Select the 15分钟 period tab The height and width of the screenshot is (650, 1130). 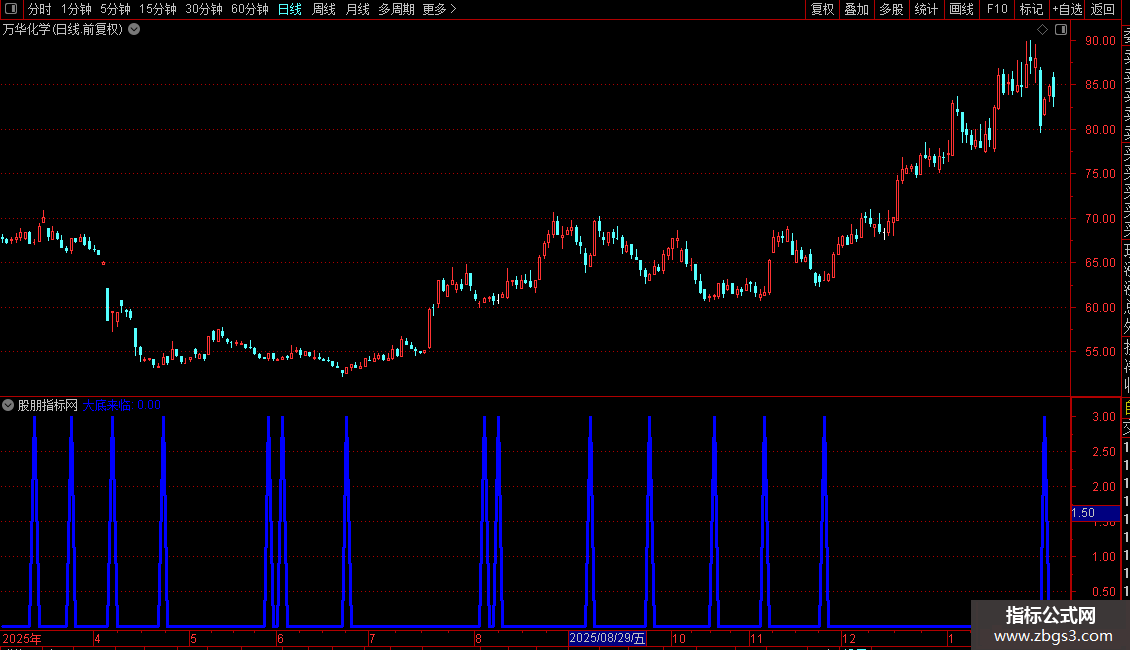(158, 9)
